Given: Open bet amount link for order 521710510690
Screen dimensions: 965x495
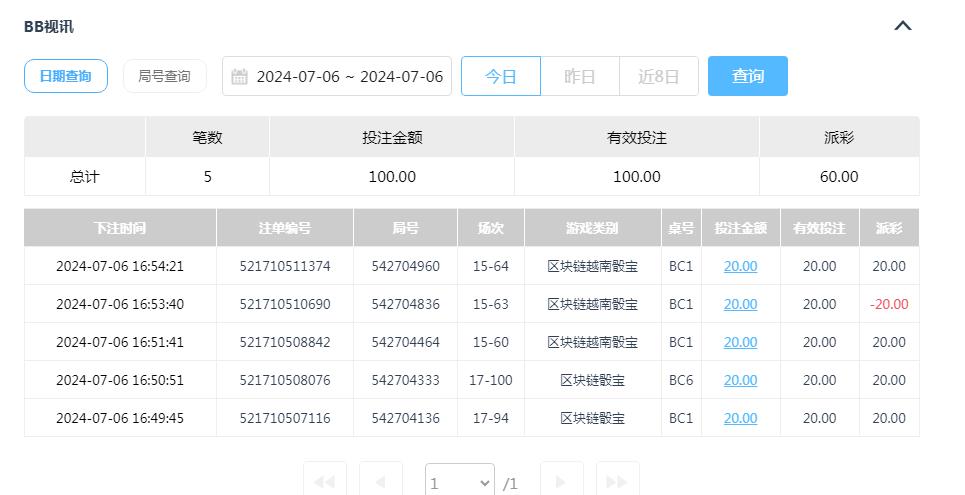Looking at the screenshot, I should pyautogui.click(x=740, y=304).
